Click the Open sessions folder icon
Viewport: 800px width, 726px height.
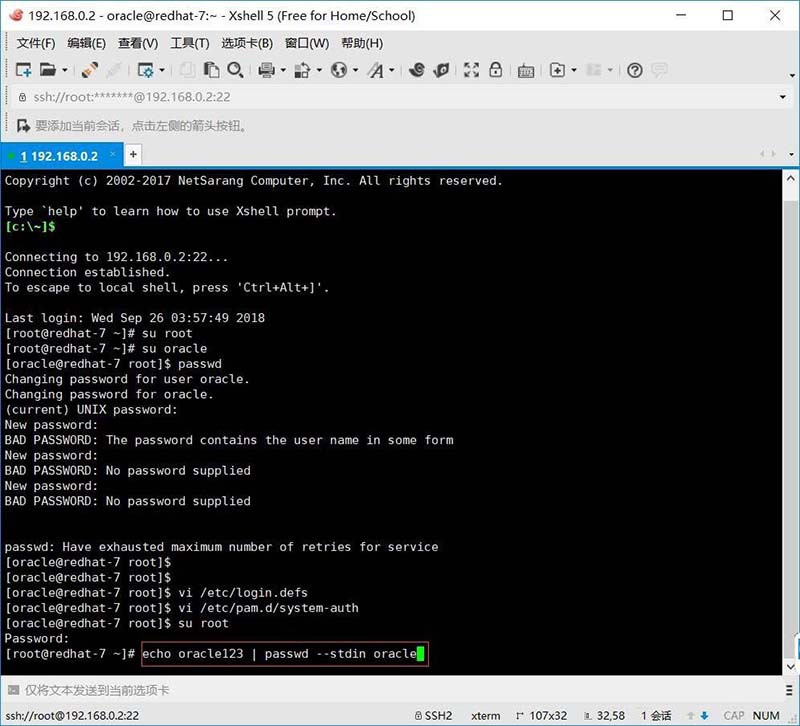pos(47,70)
